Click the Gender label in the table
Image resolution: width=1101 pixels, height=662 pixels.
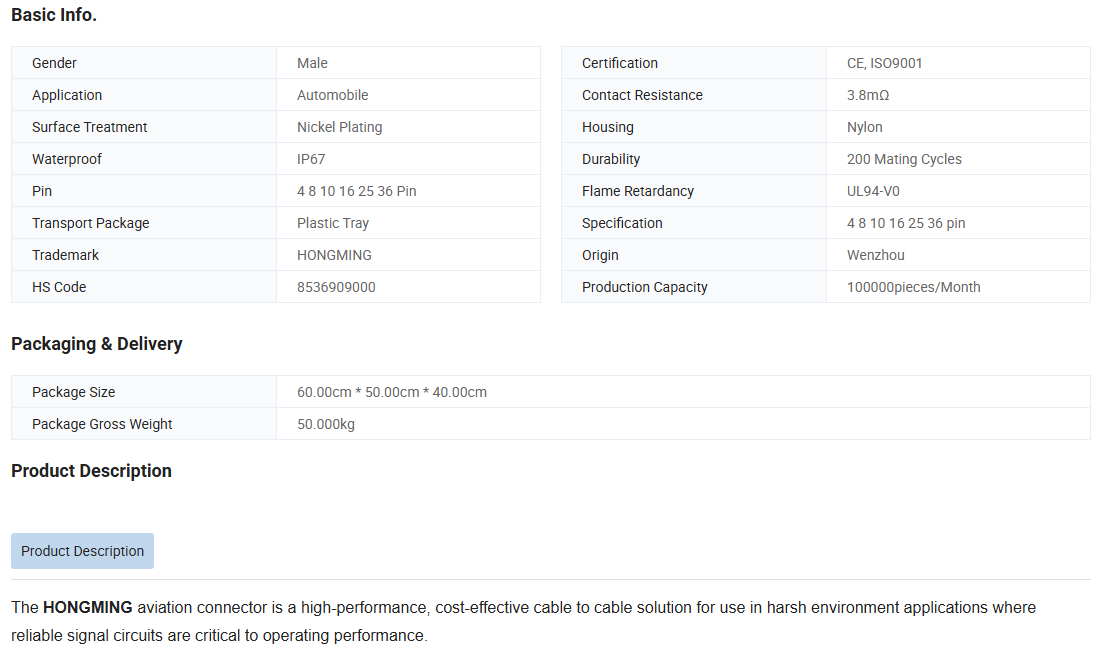(x=54, y=63)
